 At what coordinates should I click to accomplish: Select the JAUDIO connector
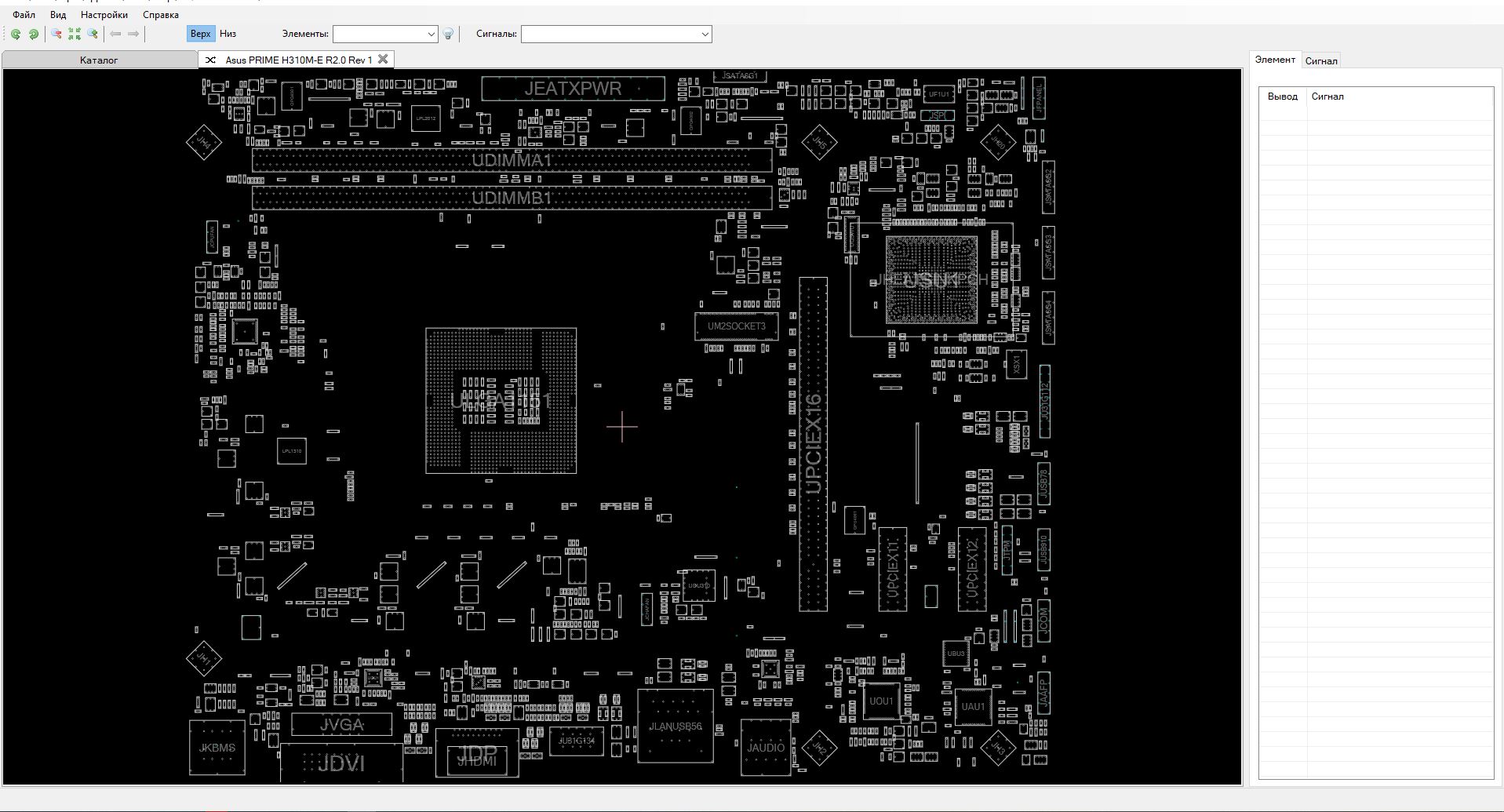tap(766, 748)
